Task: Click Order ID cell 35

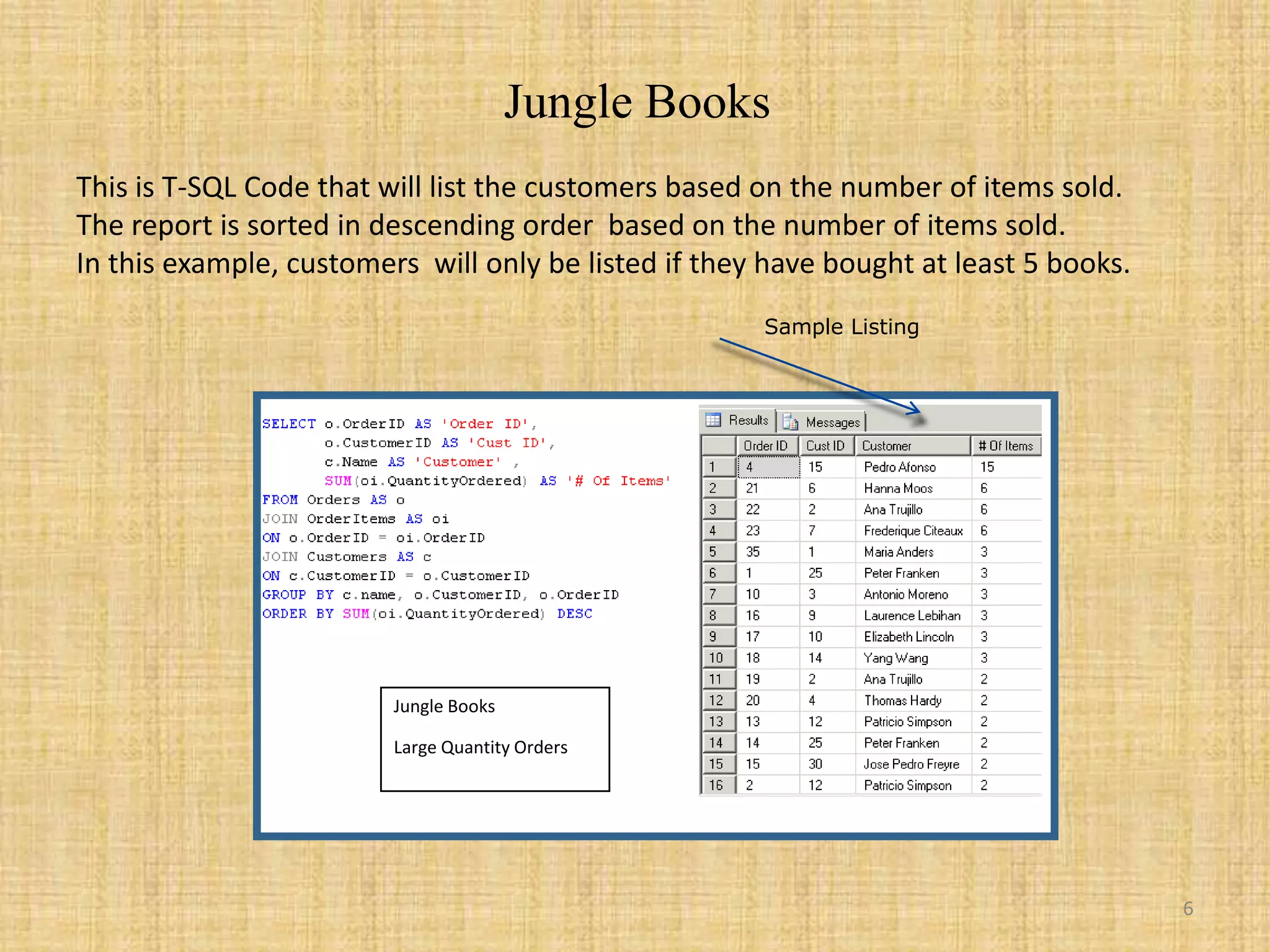Action: coord(768,552)
